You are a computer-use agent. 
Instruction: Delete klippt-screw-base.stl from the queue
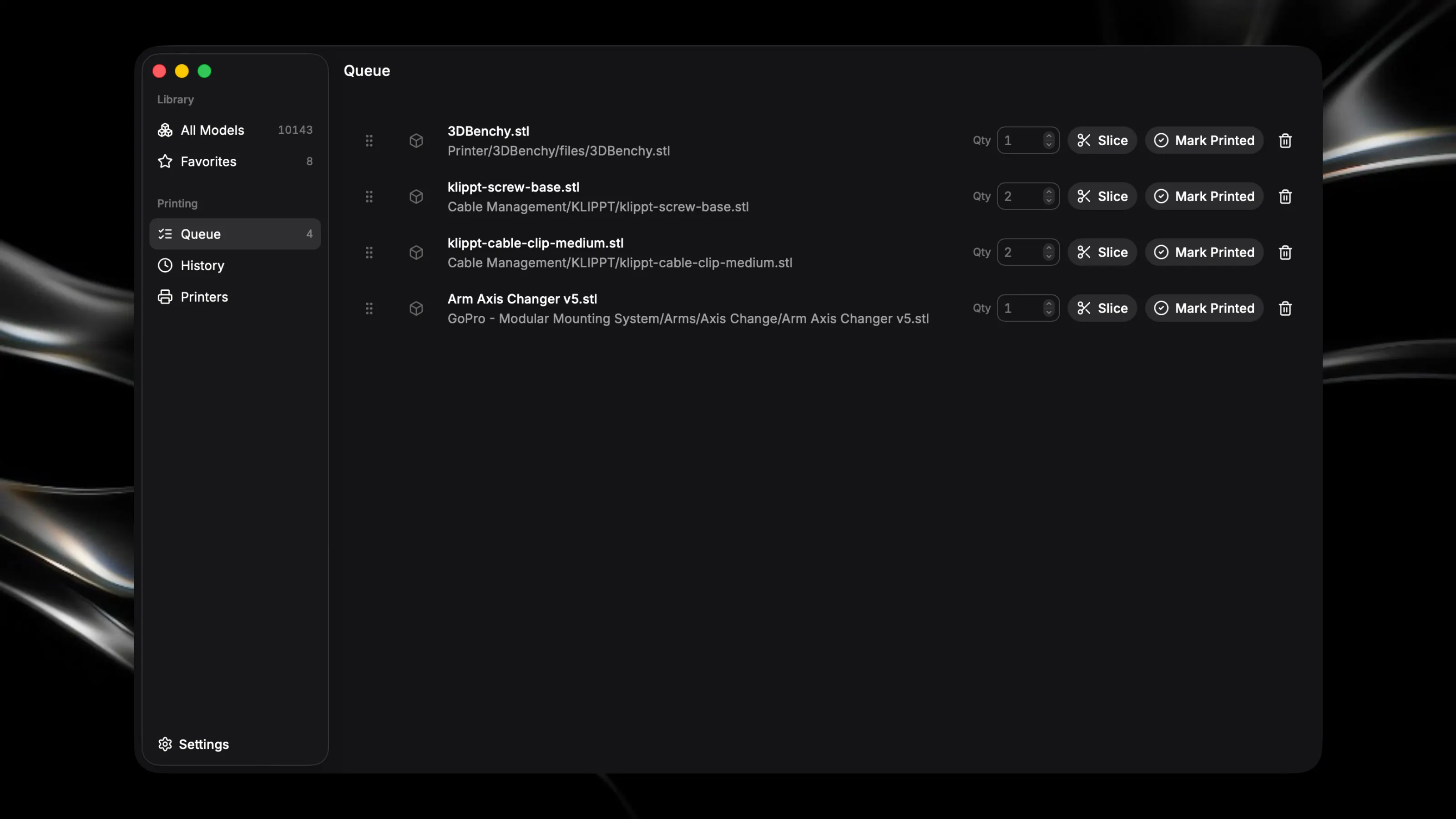point(1285,197)
